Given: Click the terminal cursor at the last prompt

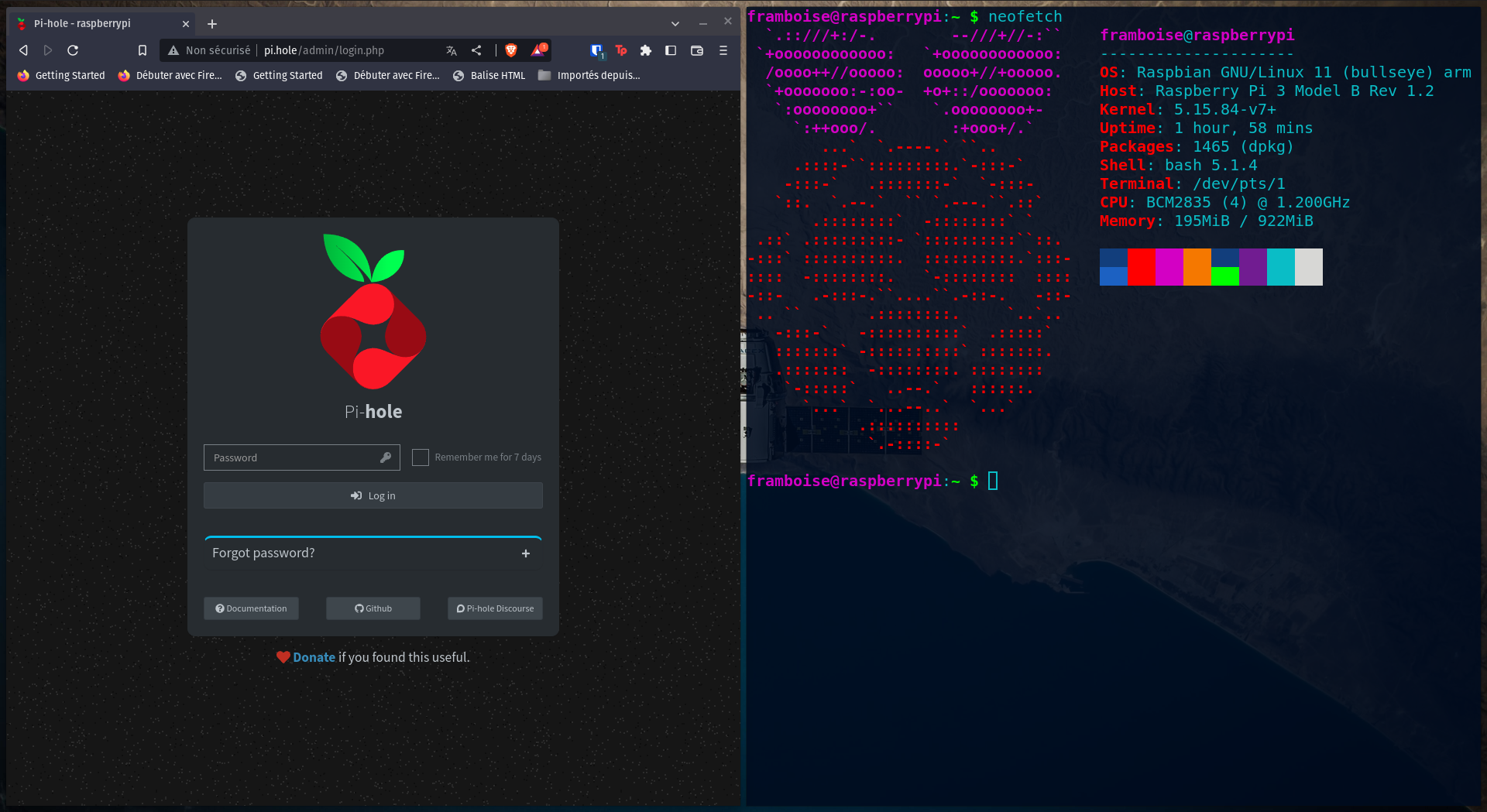Looking at the screenshot, I should [x=993, y=481].
